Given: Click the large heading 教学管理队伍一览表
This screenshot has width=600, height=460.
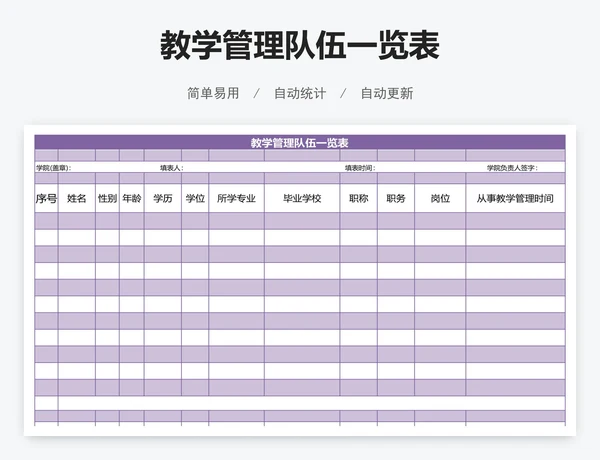Looking at the screenshot, I should [300, 46].
